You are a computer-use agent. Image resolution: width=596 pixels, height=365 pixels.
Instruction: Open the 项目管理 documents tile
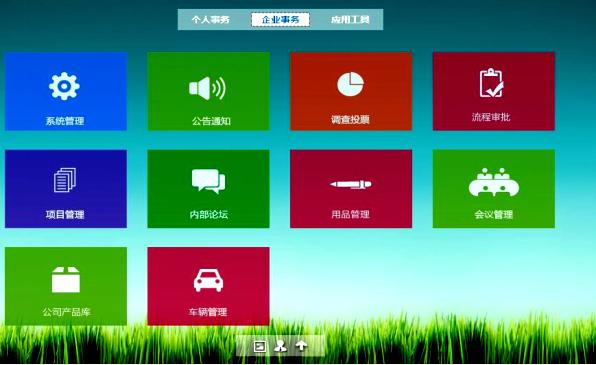(66, 189)
